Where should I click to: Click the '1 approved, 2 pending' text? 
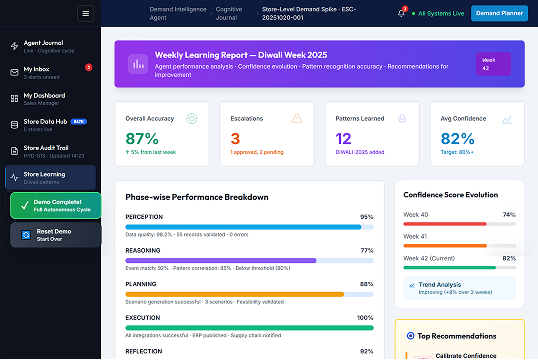257,152
